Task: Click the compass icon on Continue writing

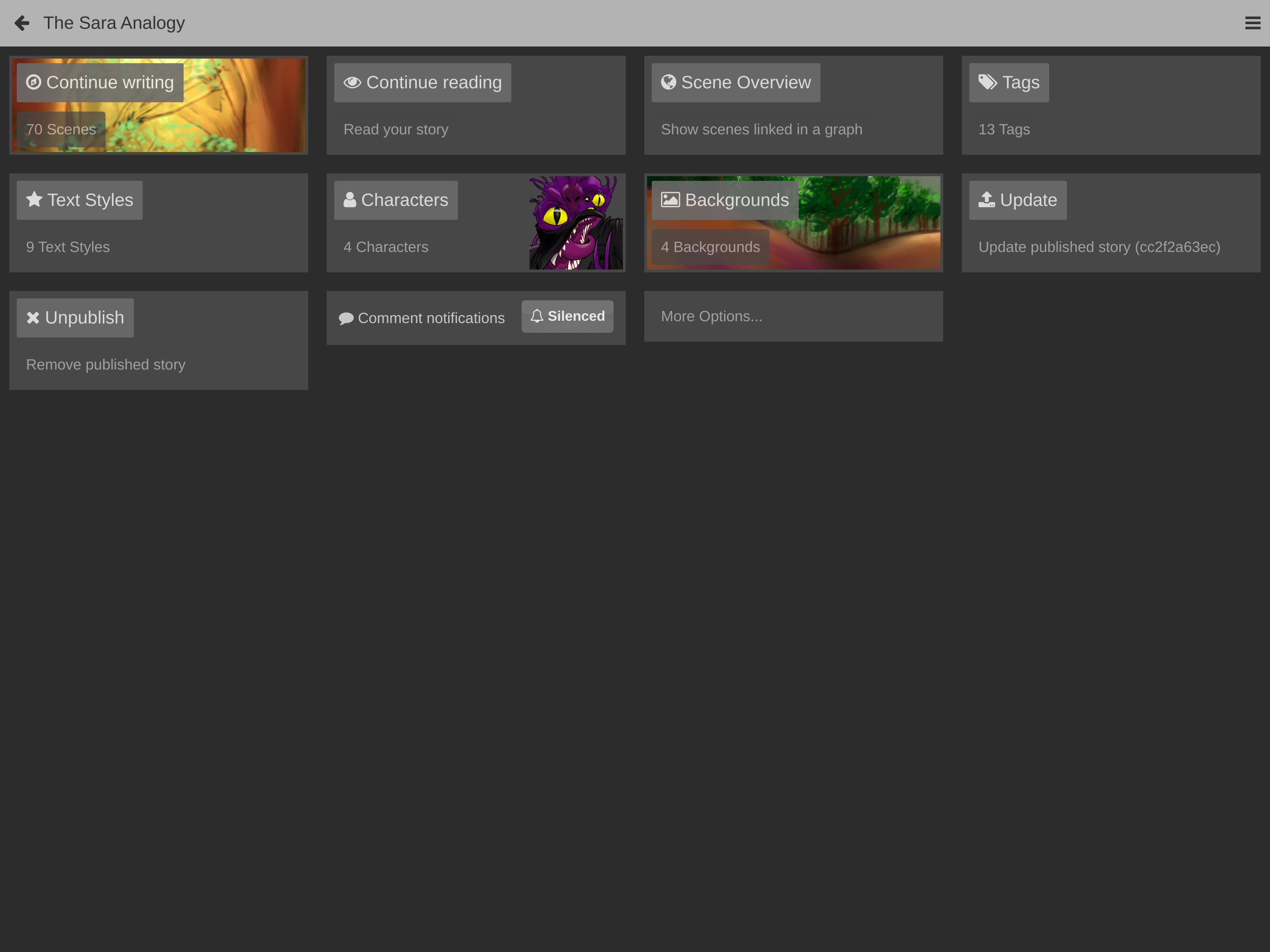Action: pos(33,82)
